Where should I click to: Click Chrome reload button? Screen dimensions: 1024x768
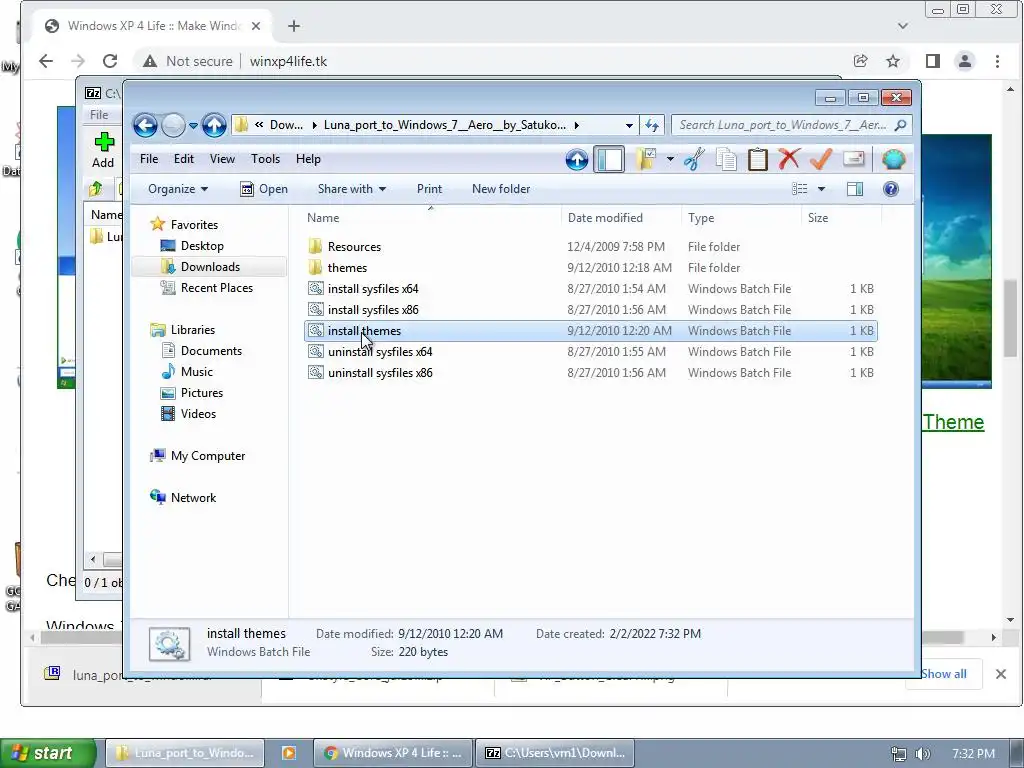(x=110, y=61)
